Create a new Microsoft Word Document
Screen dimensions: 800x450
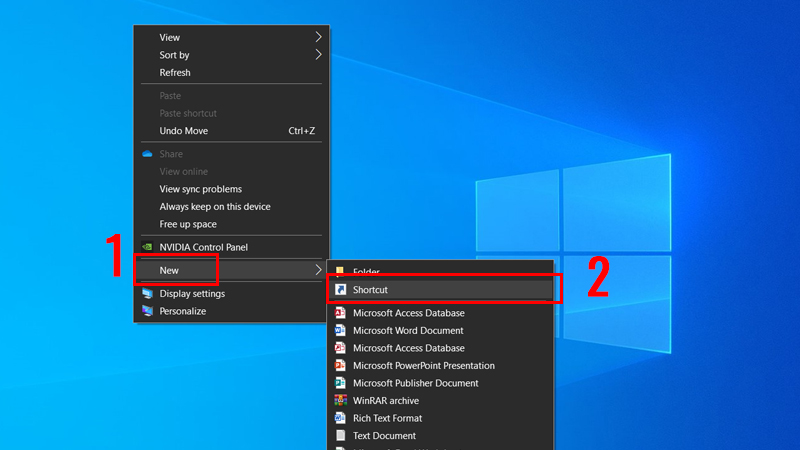408,330
